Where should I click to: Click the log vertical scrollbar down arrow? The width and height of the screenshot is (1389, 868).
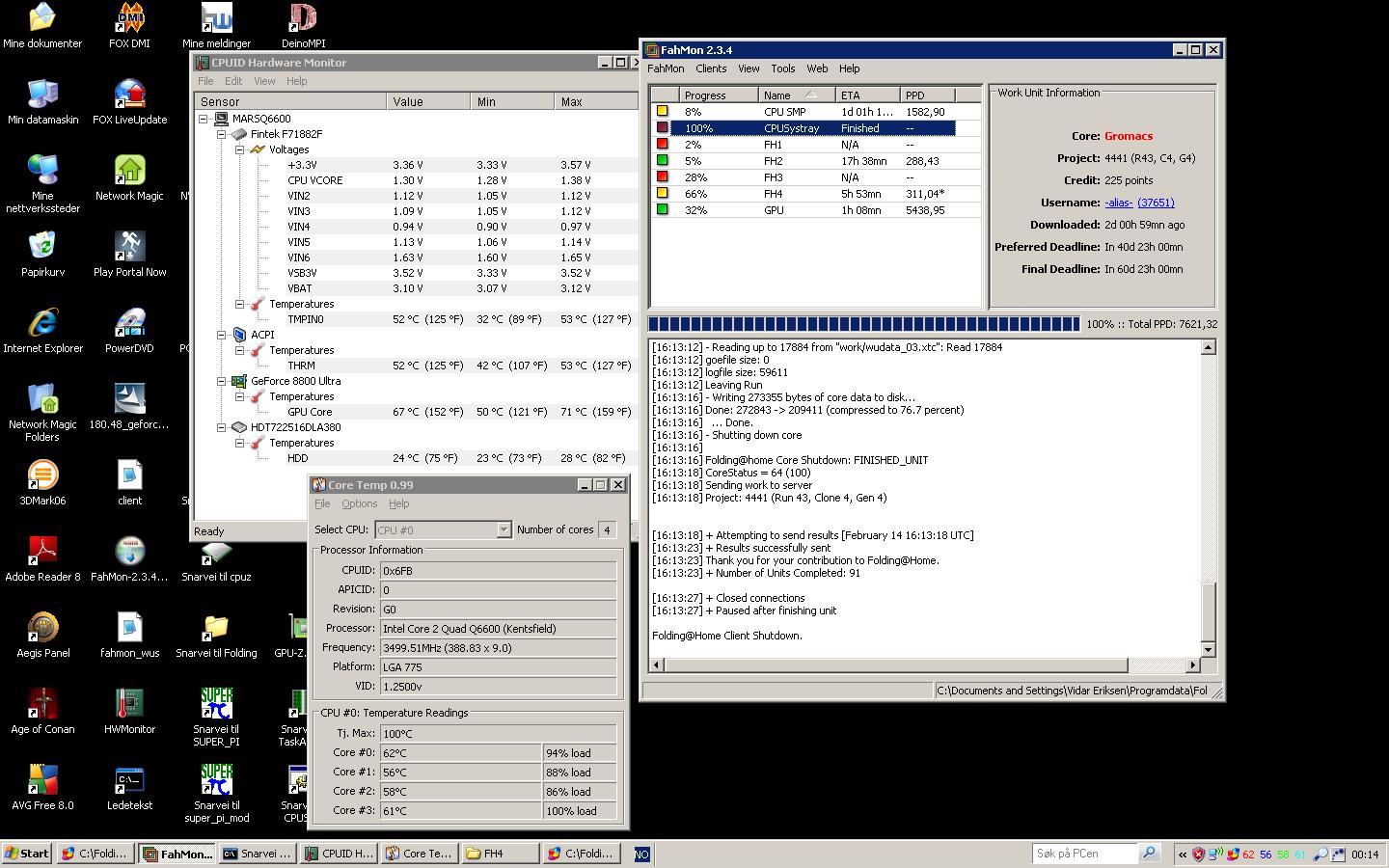point(1208,650)
